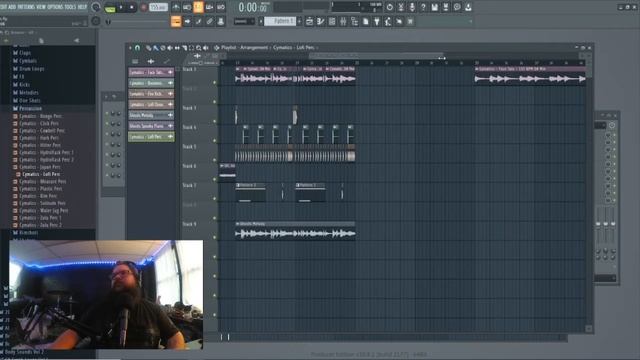Disable the orange countdown before recording icon
This screenshot has height=360, width=640.
point(198,7)
